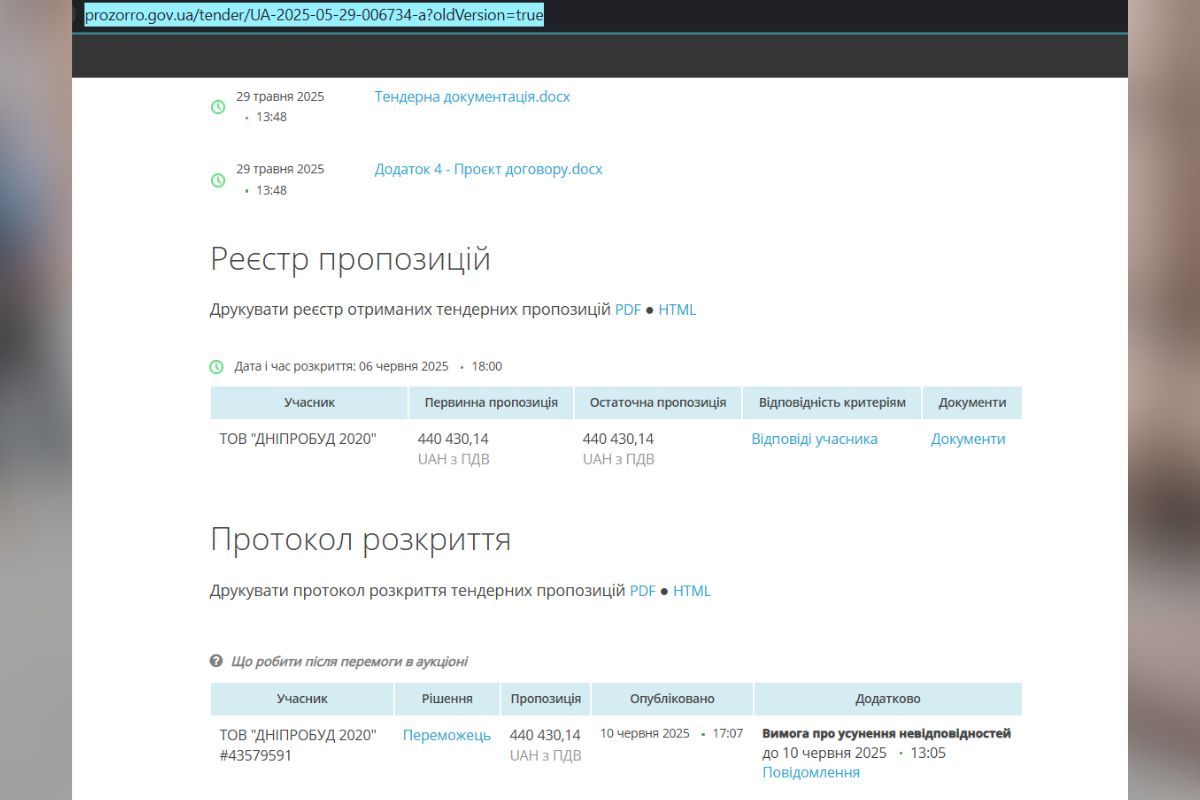The height and width of the screenshot is (800, 1200).
Task: Select the ТОВ ДНІПРОБУД 2020 #43579591 winner row
Action: click(298, 744)
